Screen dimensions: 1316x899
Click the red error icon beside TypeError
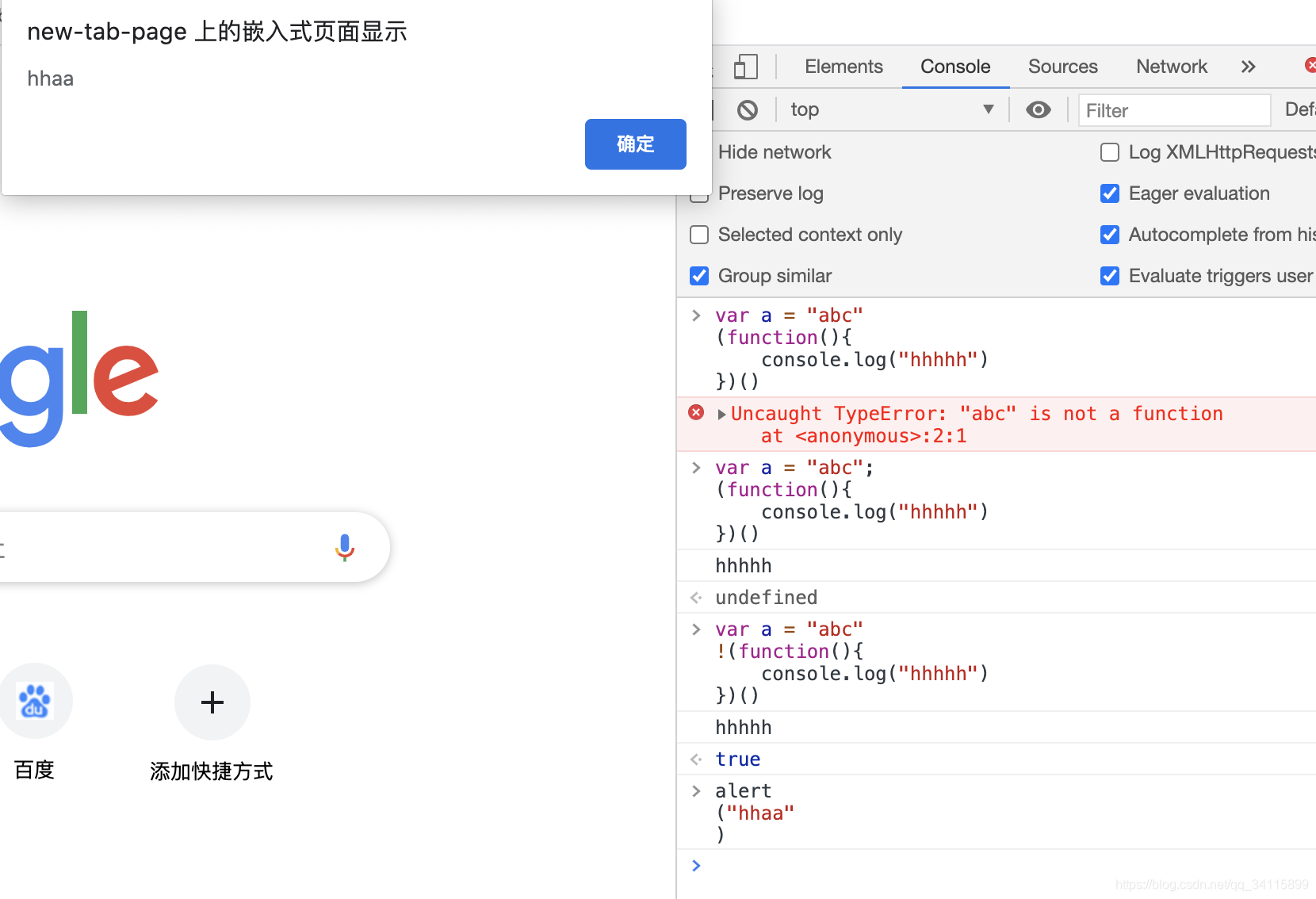pos(696,412)
